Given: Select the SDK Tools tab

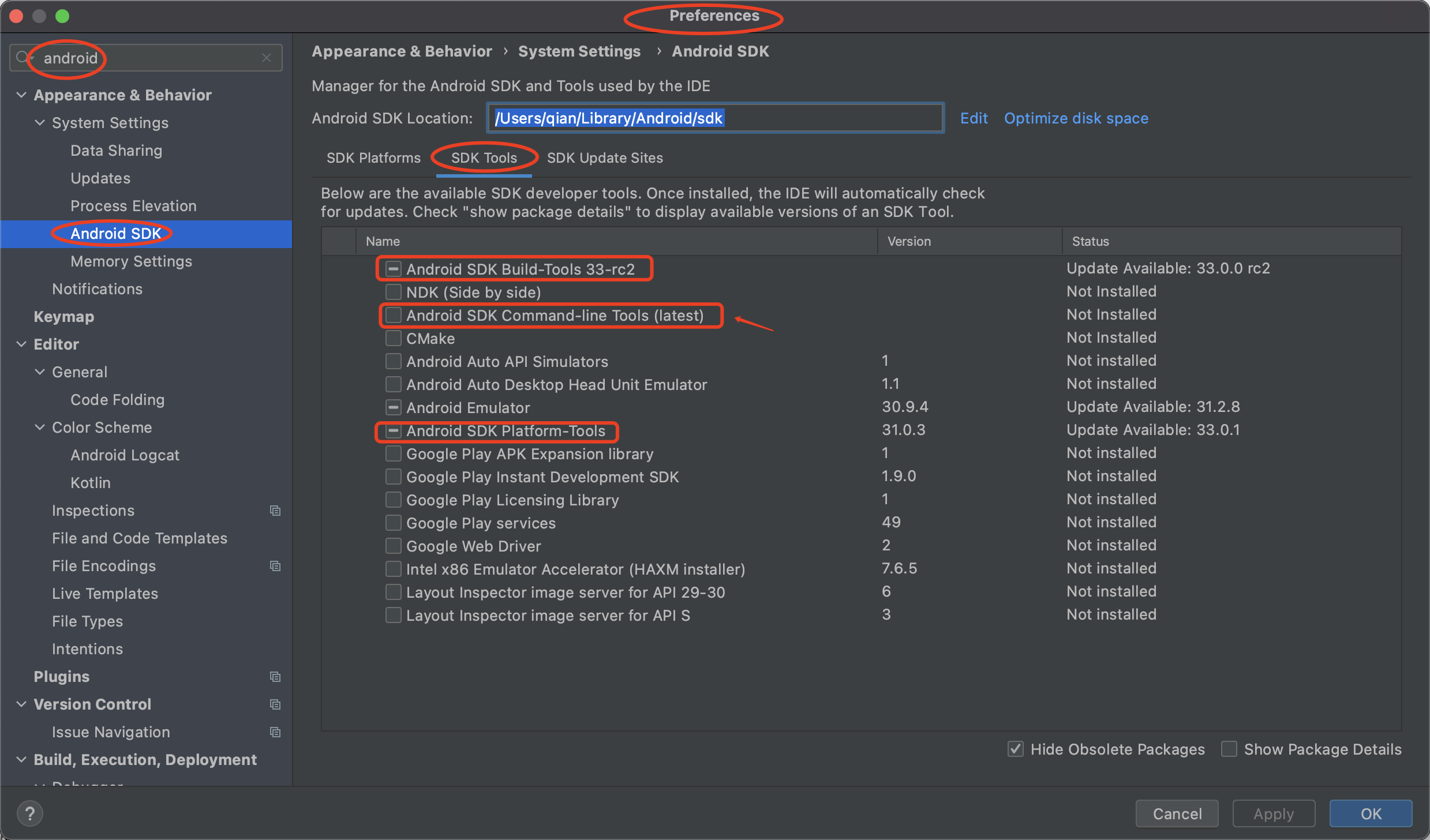Looking at the screenshot, I should coord(484,158).
